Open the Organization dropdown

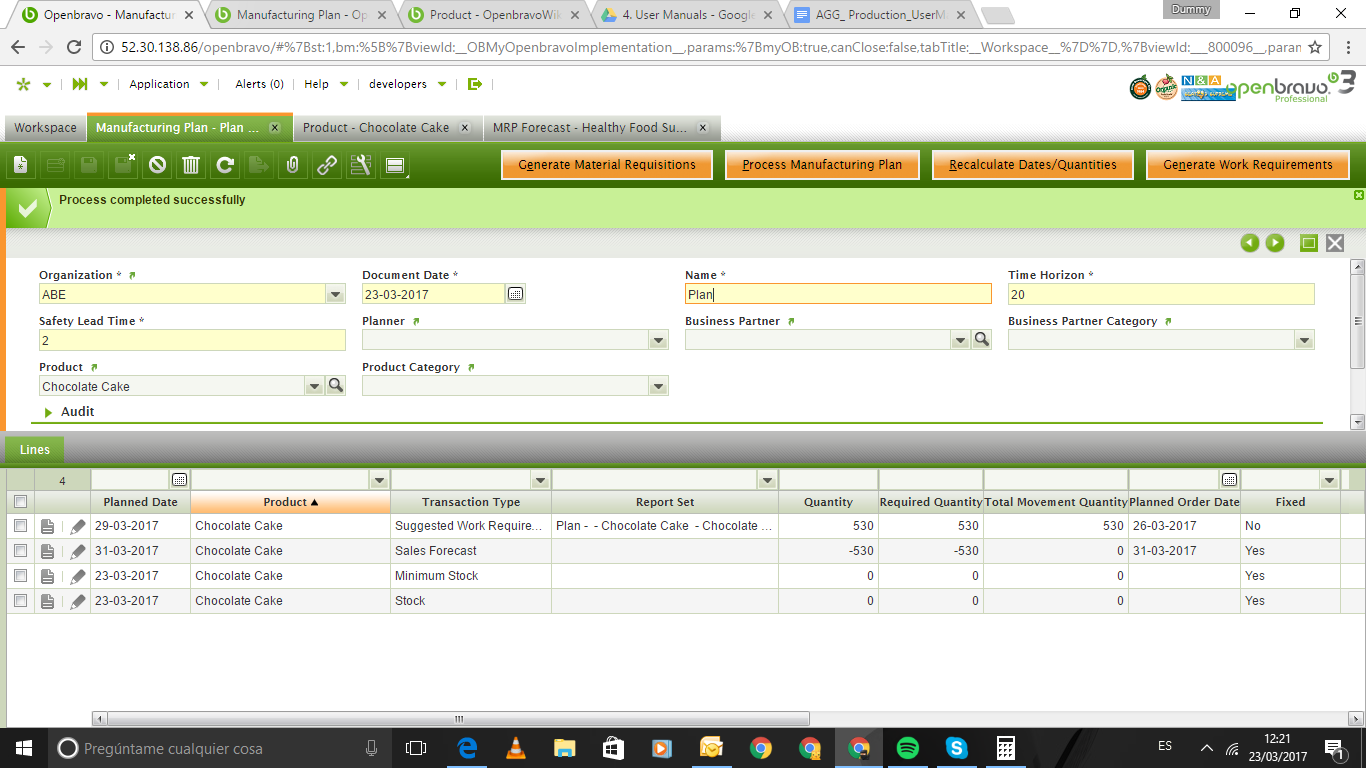335,294
